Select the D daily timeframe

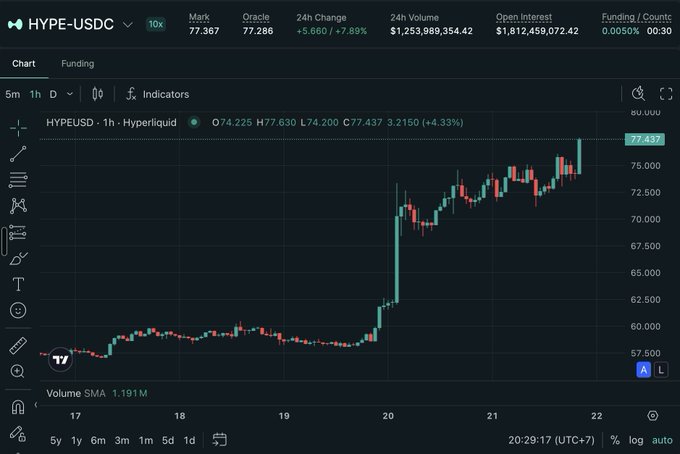tap(53, 94)
